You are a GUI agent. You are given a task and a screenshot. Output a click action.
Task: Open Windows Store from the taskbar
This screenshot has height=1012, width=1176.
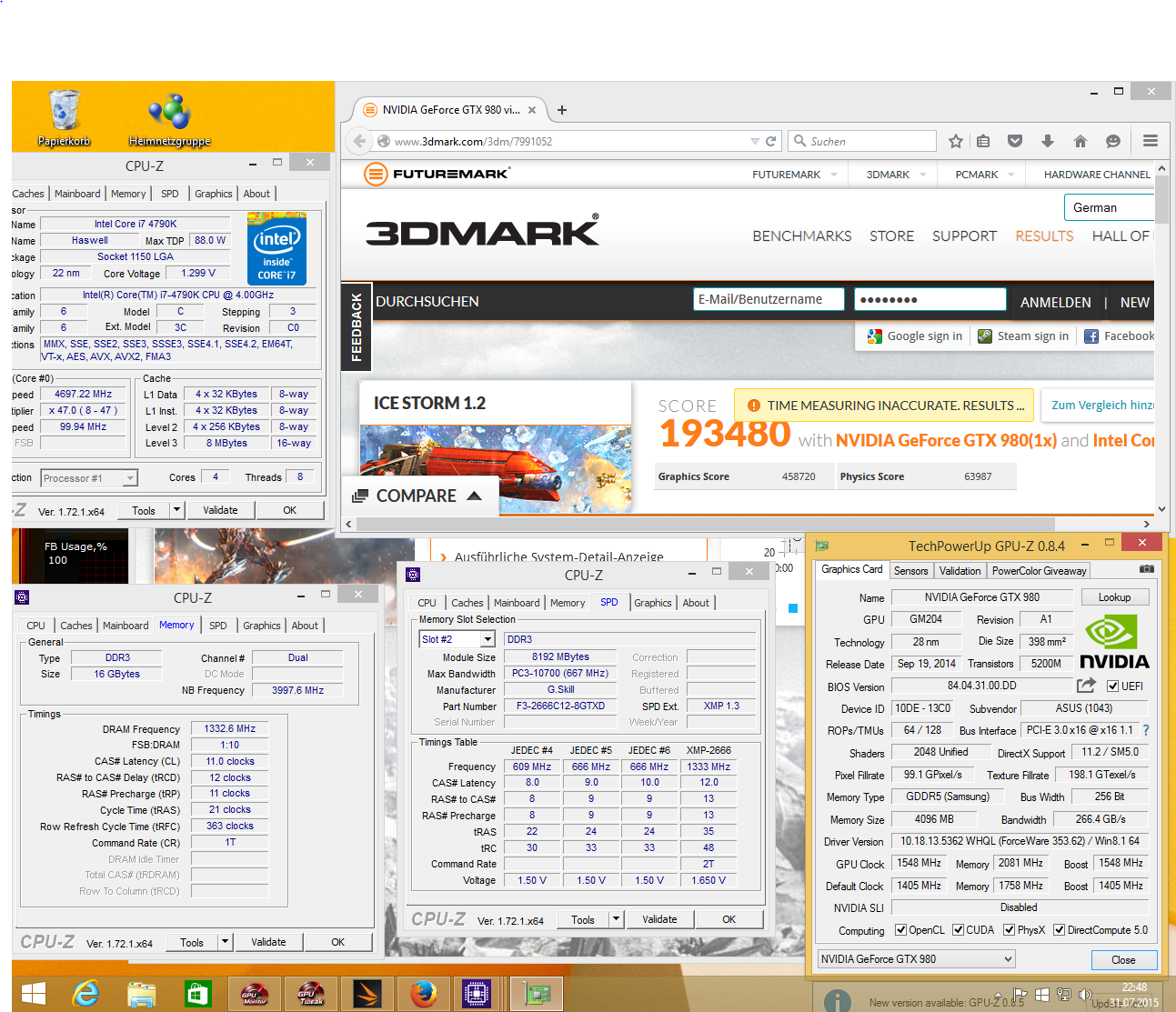click(x=197, y=995)
